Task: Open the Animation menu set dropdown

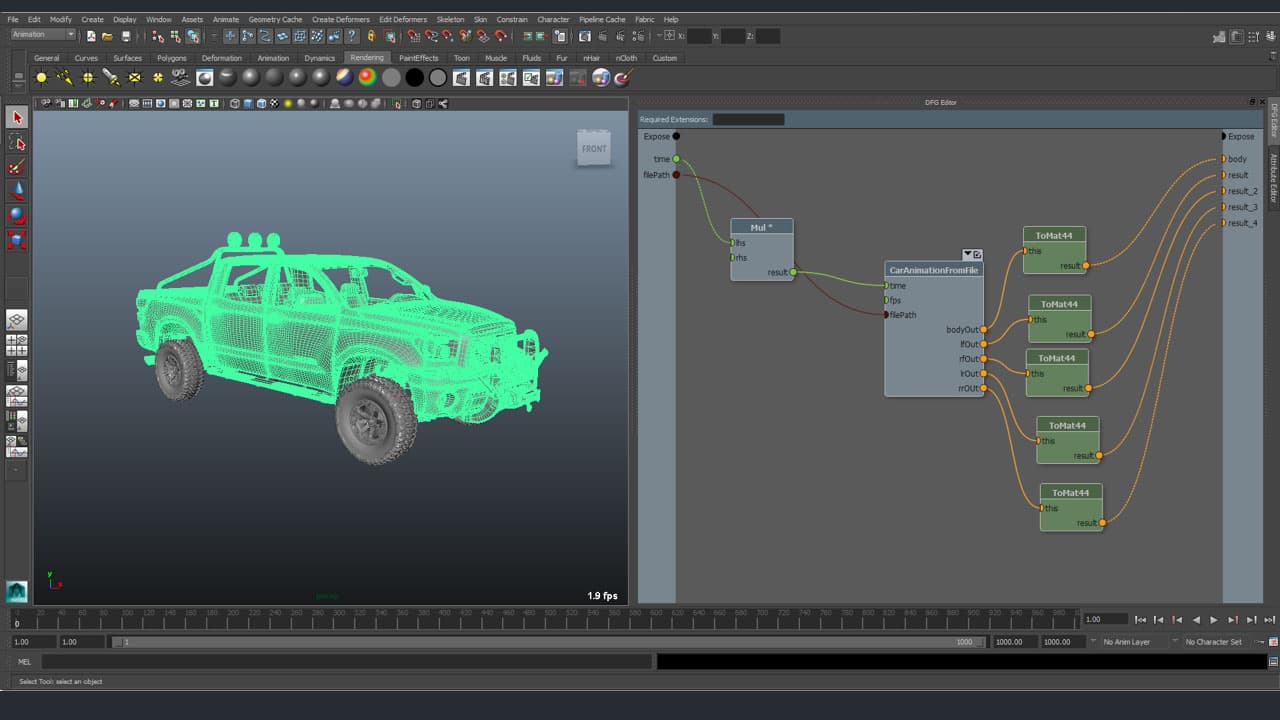Action: click(x=40, y=34)
